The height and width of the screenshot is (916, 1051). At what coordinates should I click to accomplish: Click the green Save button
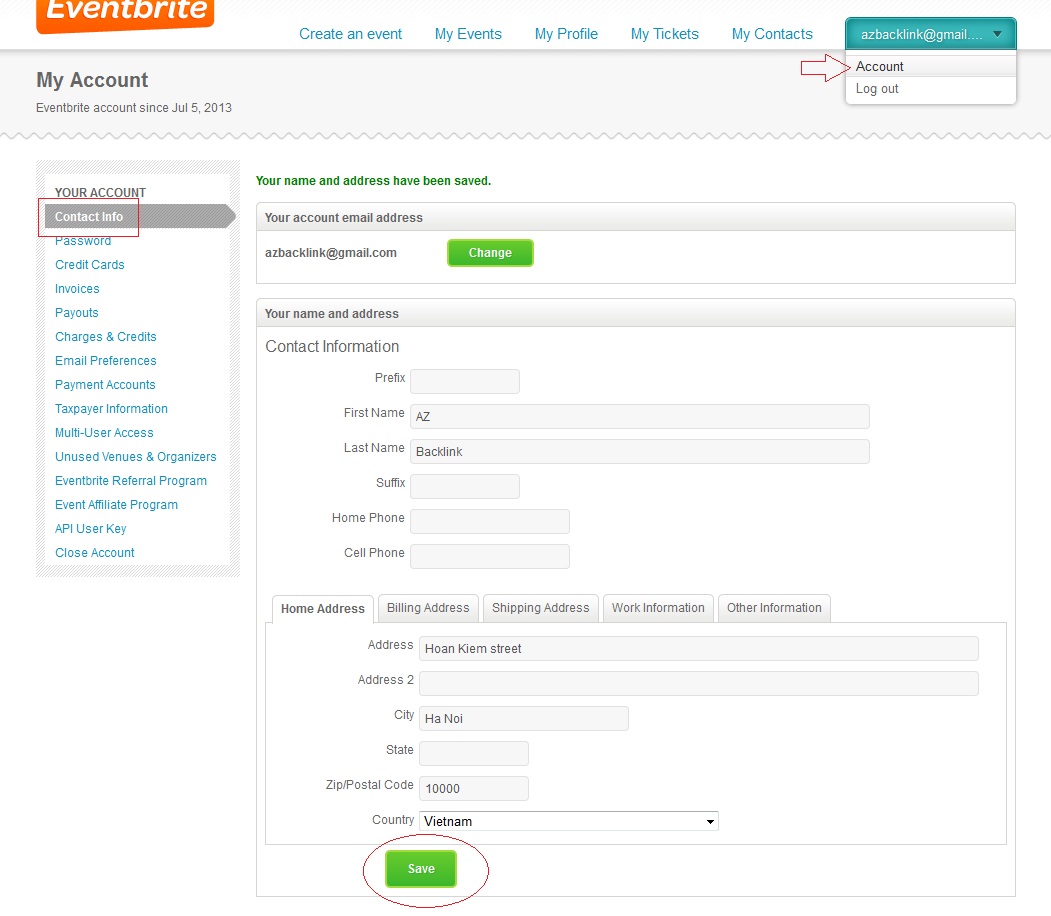coord(421,869)
